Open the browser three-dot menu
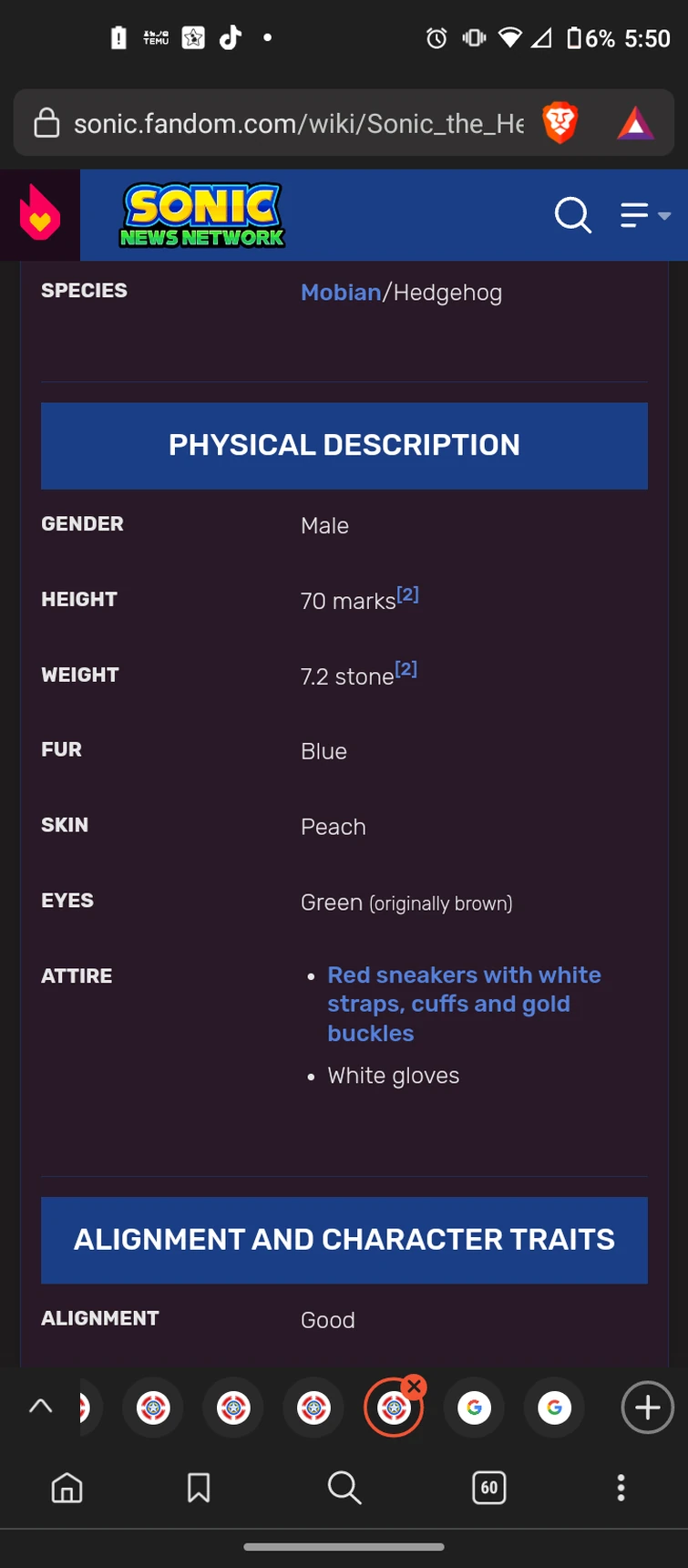 (621, 1488)
